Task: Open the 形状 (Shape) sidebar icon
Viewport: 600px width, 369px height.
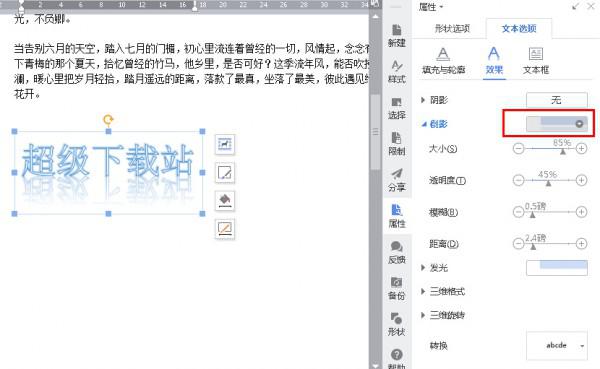Action: (397, 325)
